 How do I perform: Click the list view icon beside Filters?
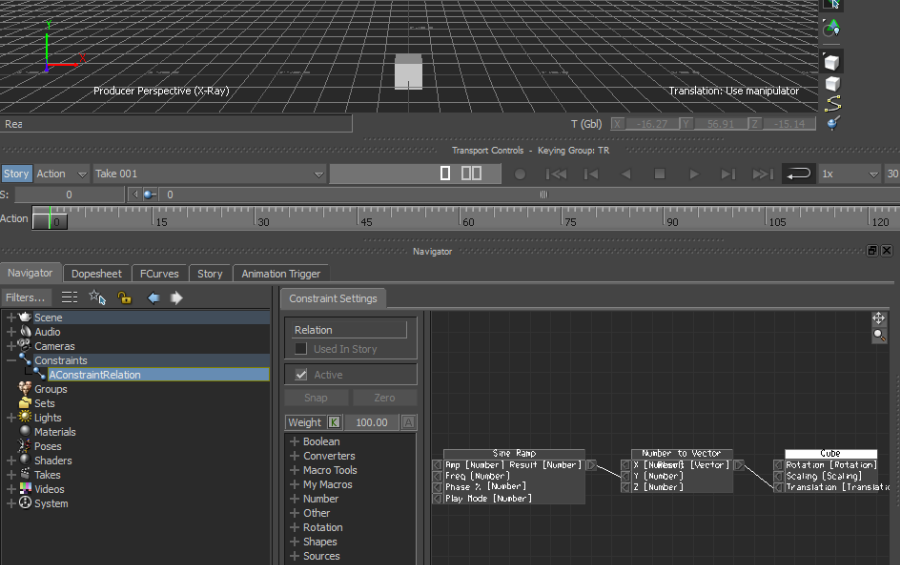(x=69, y=297)
